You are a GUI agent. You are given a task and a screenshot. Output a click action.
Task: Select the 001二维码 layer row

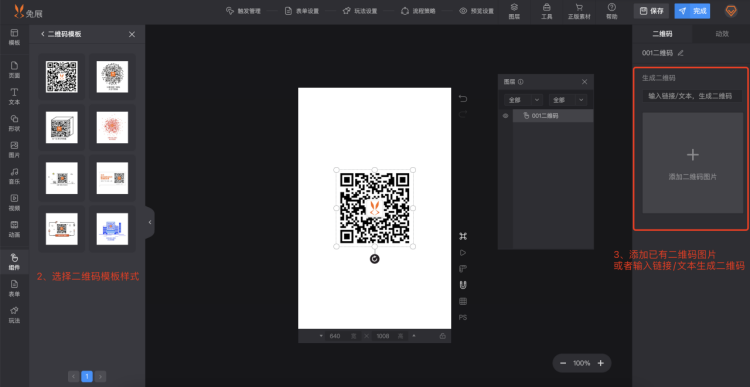(x=553, y=116)
